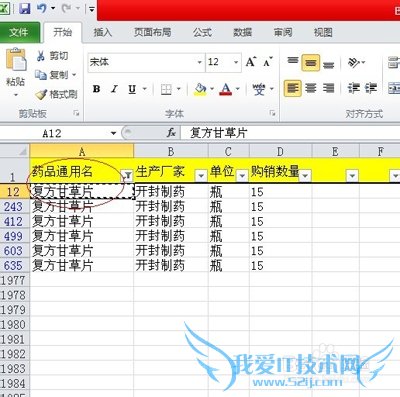Click the 复制 copy button

51,75
